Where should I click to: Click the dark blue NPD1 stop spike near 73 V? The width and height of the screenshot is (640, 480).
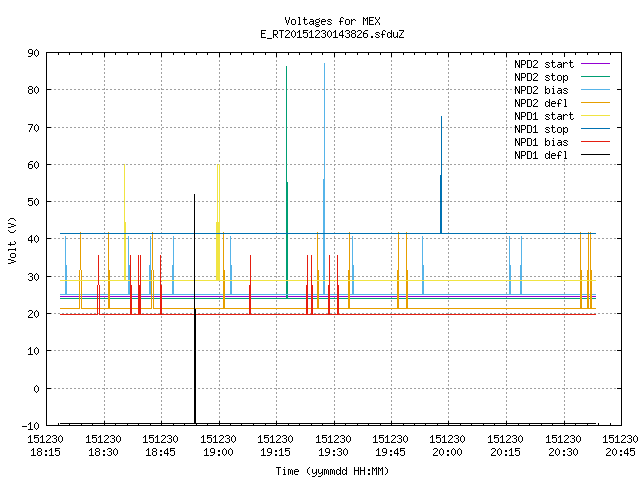(441, 175)
